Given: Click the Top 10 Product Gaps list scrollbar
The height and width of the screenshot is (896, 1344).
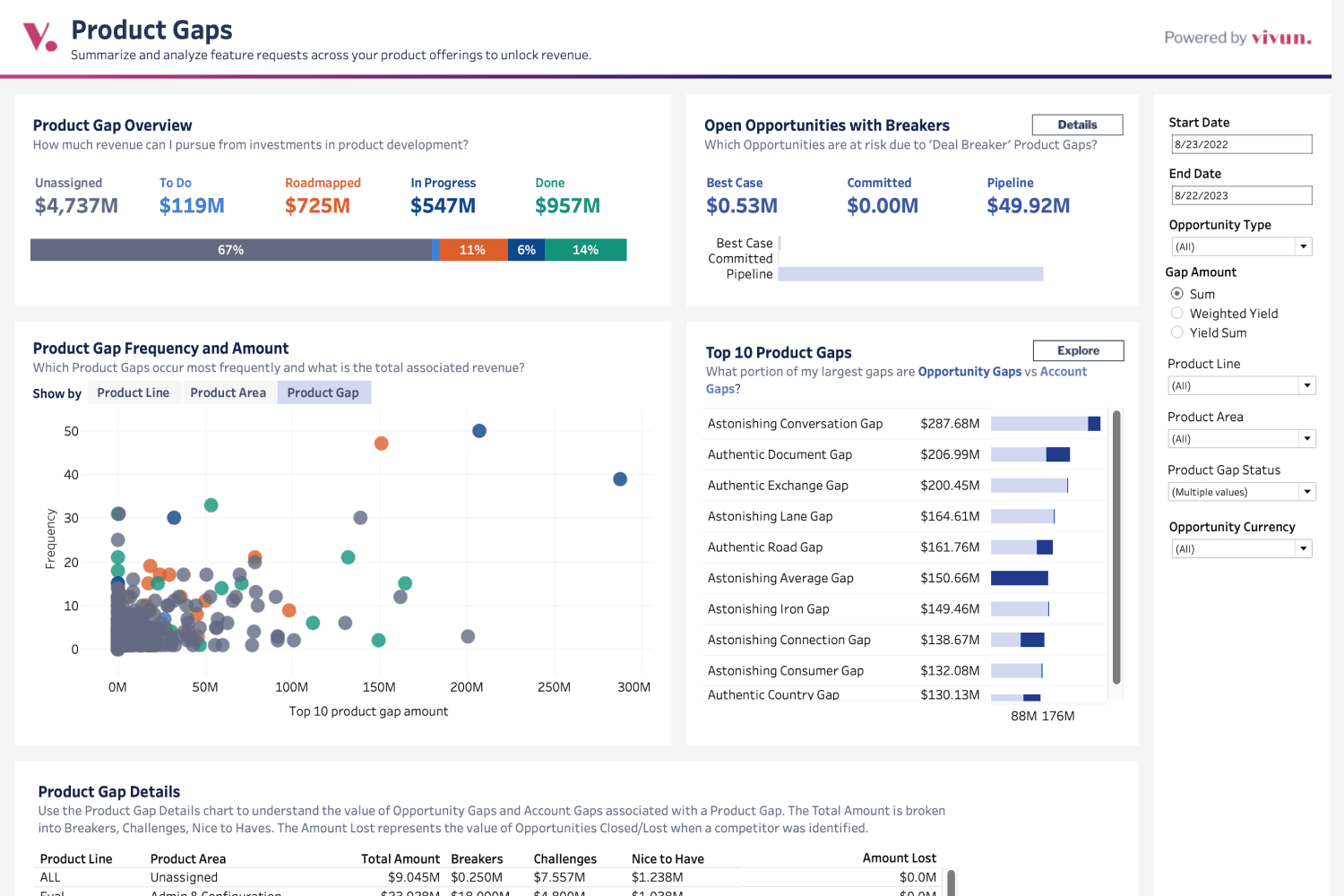Looking at the screenshot, I should point(1116,547).
